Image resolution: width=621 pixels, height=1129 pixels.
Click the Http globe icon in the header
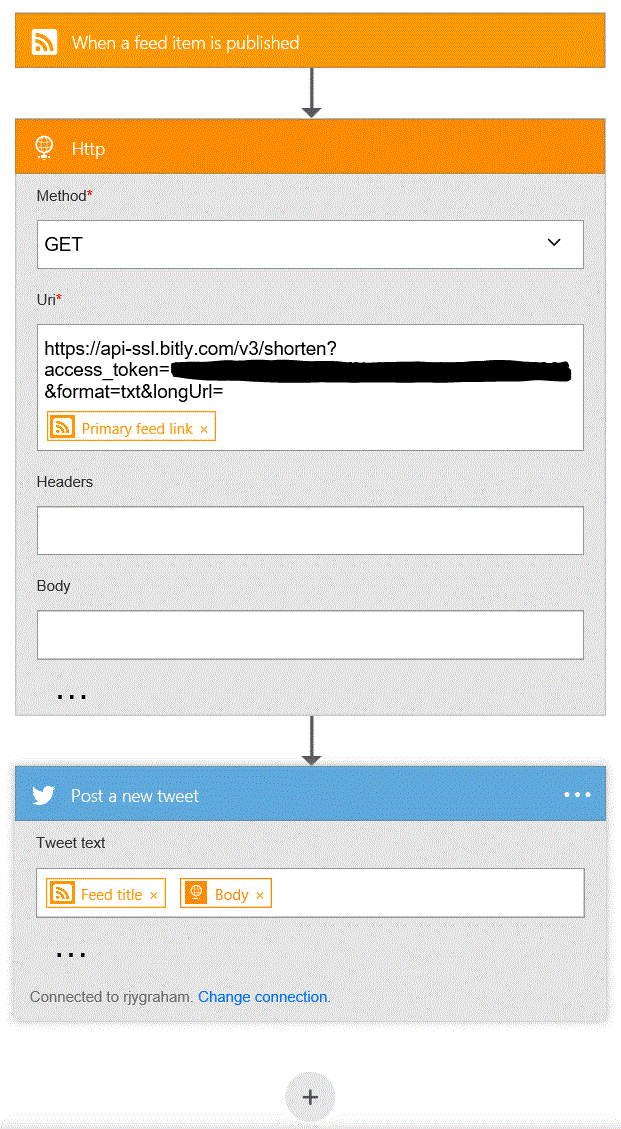(45, 148)
